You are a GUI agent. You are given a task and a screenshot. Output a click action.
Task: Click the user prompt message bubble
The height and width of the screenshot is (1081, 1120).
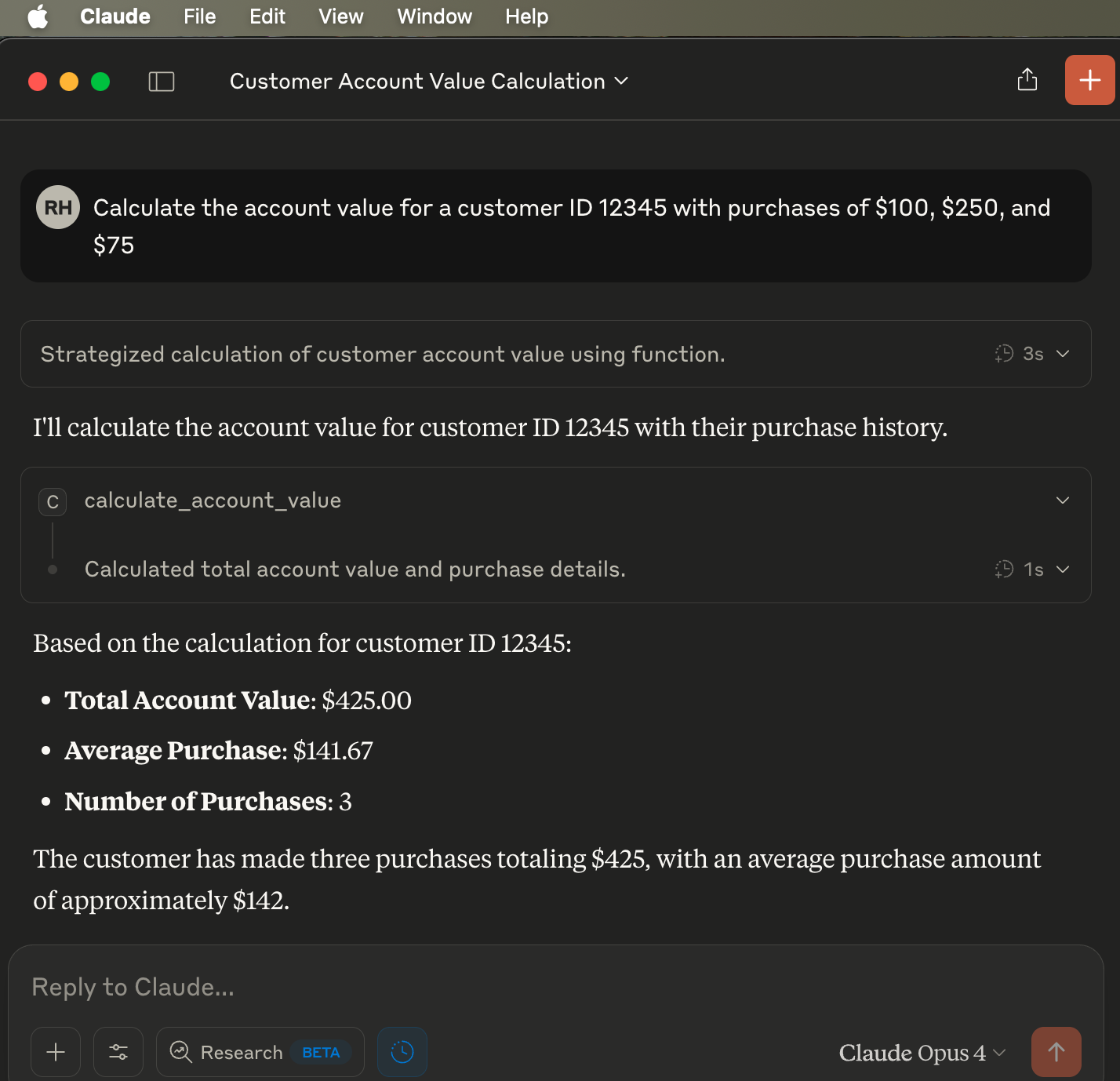[555, 226]
